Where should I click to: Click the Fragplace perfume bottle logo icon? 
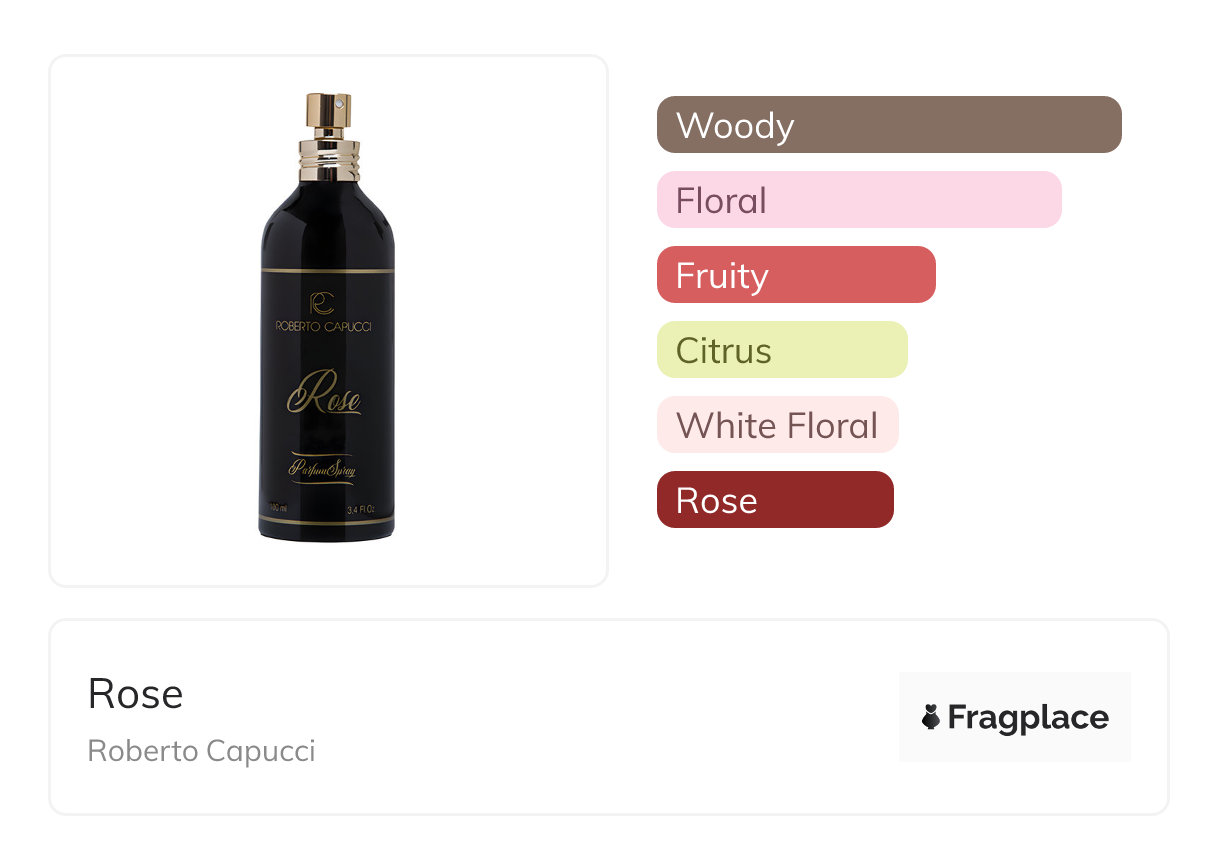click(x=931, y=717)
